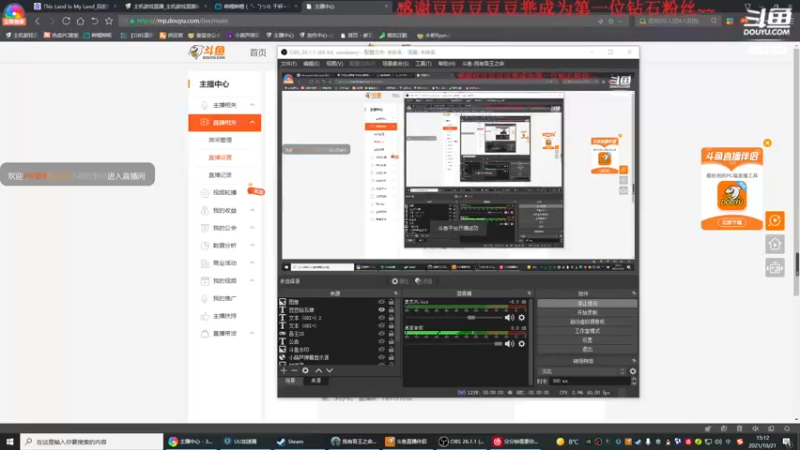Expand the 数据分析 sidebar section
Image resolution: width=800 pixels, height=450 pixels.
click(252, 245)
